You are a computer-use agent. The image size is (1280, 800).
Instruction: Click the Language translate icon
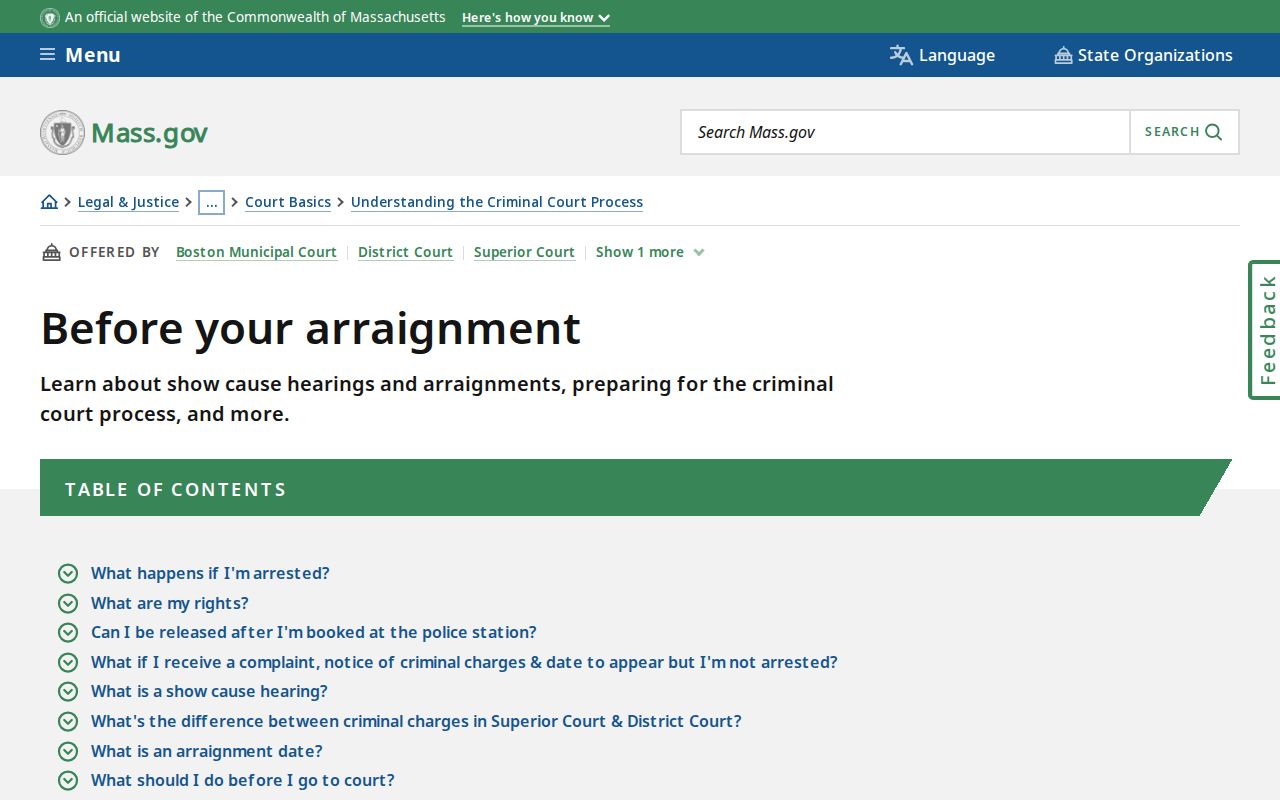pos(901,55)
